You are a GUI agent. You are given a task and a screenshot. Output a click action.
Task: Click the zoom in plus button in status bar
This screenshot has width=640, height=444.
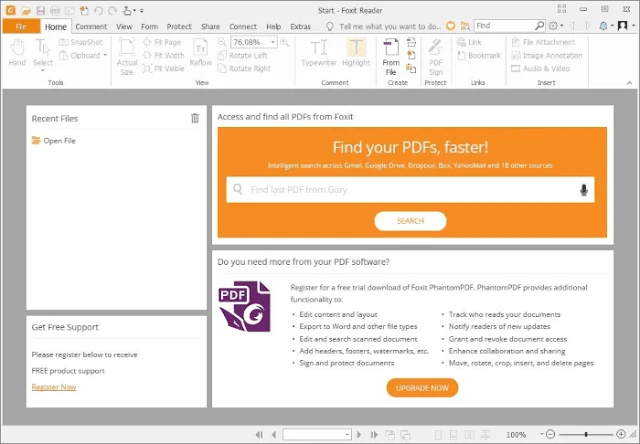[620, 434]
